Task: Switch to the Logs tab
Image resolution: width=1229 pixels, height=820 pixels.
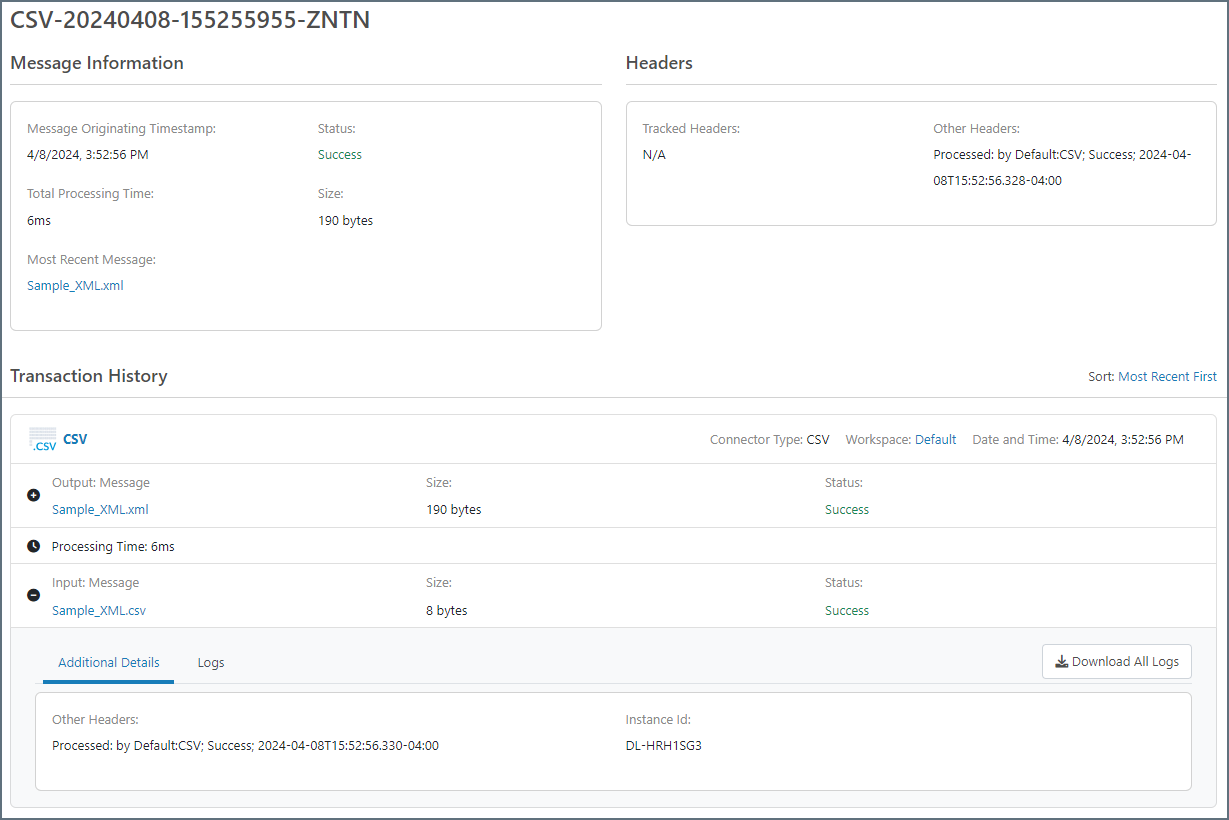Action: tap(211, 662)
